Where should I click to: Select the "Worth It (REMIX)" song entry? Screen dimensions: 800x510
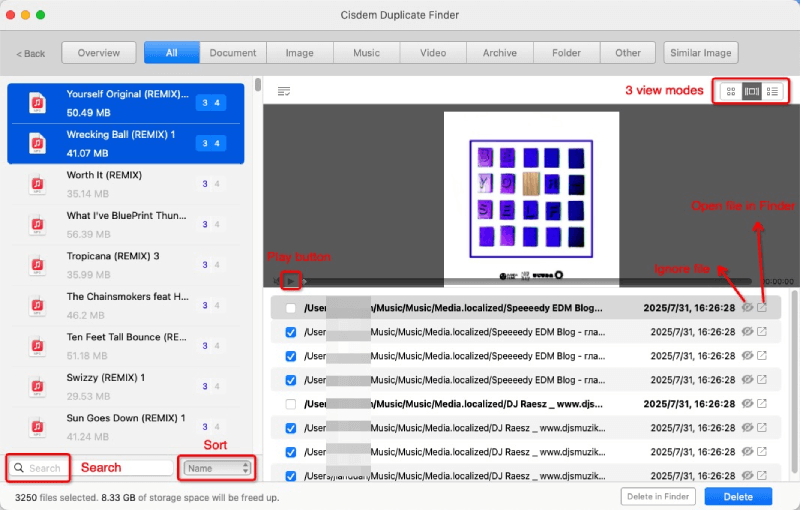tap(126, 184)
